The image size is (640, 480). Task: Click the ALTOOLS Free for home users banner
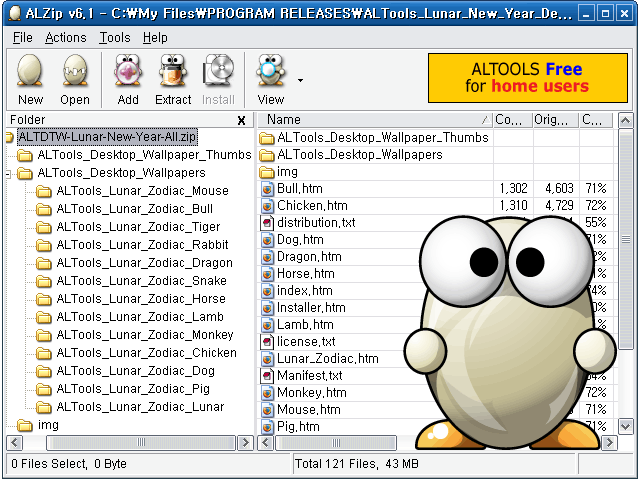527,78
